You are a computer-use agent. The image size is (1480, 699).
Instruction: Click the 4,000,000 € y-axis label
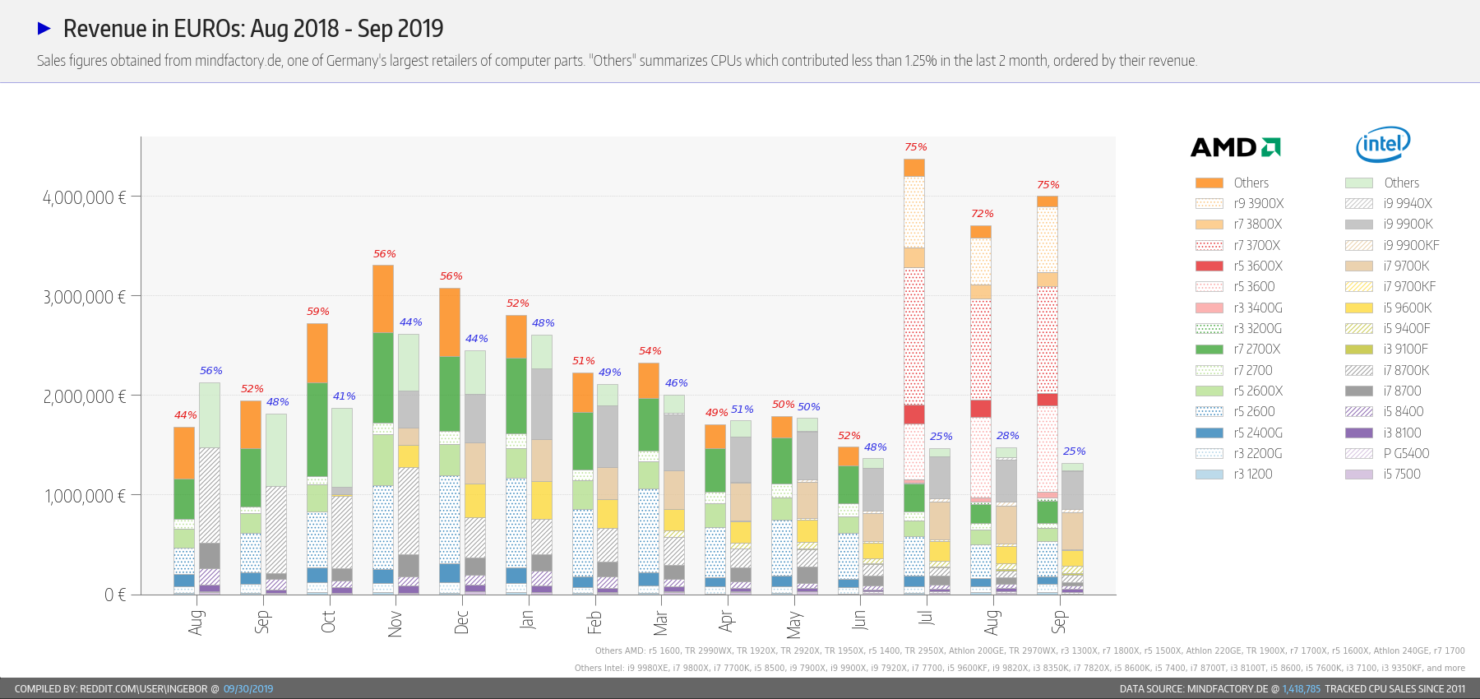(x=84, y=197)
